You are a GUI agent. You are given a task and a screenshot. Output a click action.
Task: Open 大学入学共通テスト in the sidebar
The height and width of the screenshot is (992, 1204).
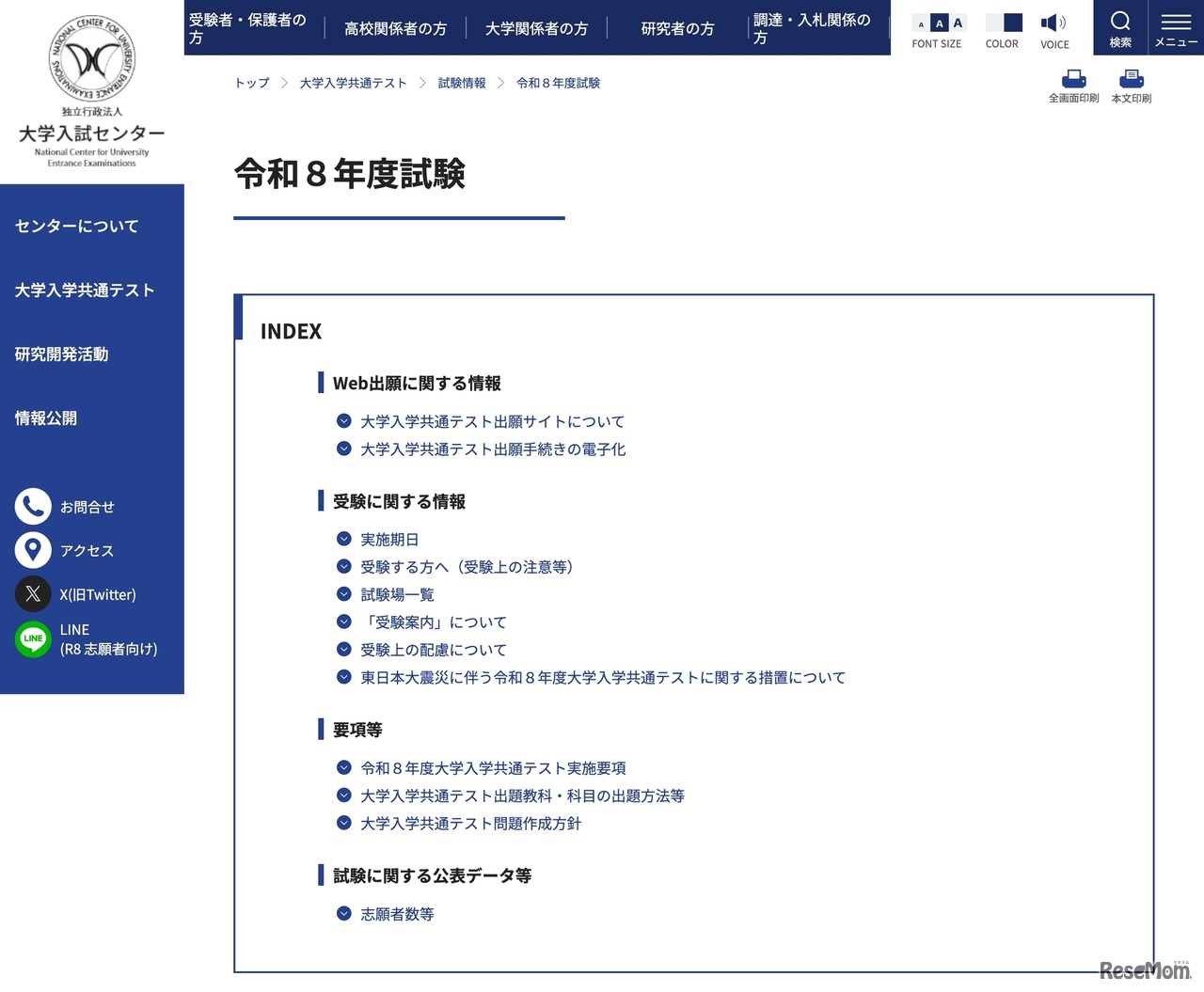click(84, 290)
